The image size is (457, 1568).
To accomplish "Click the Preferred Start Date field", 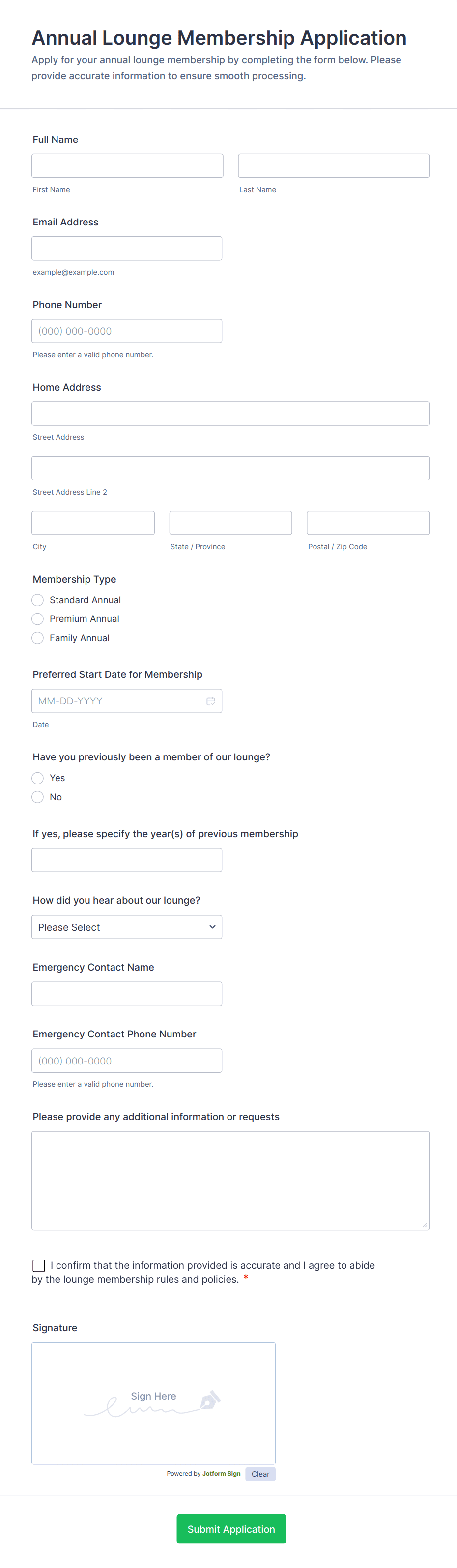I will tap(118, 700).
